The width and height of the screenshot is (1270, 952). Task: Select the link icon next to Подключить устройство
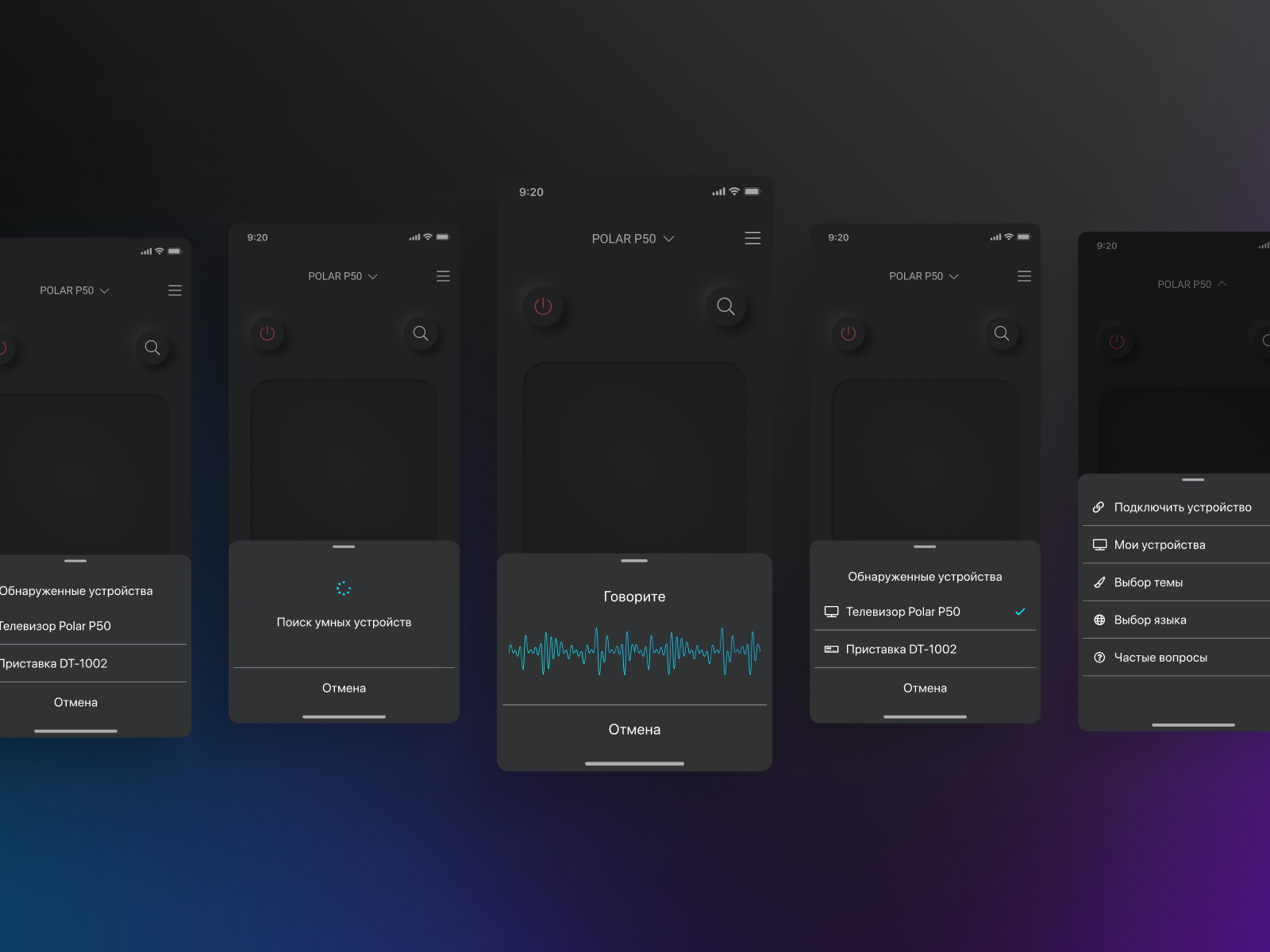[1099, 506]
